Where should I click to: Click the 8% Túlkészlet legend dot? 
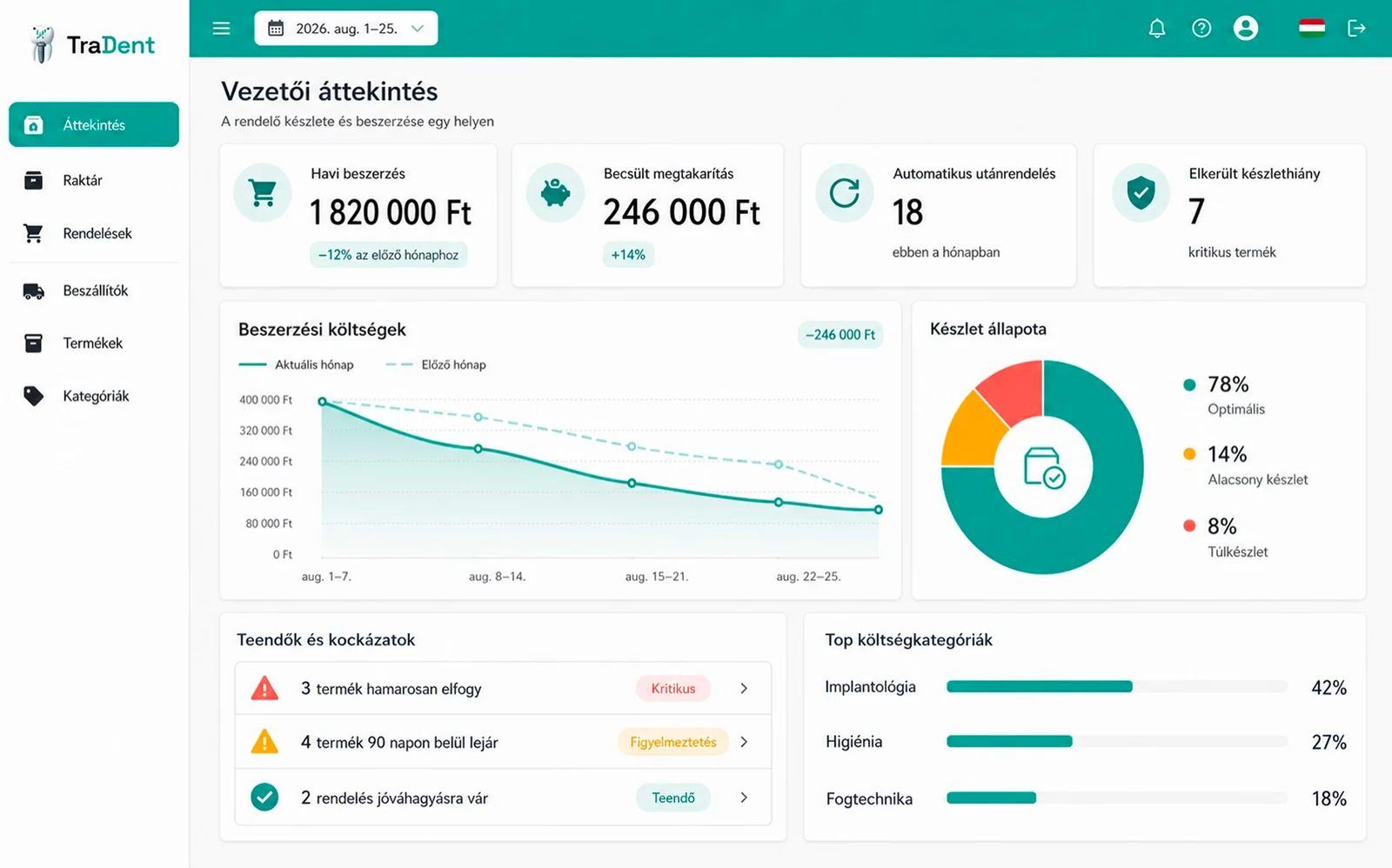1189,525
